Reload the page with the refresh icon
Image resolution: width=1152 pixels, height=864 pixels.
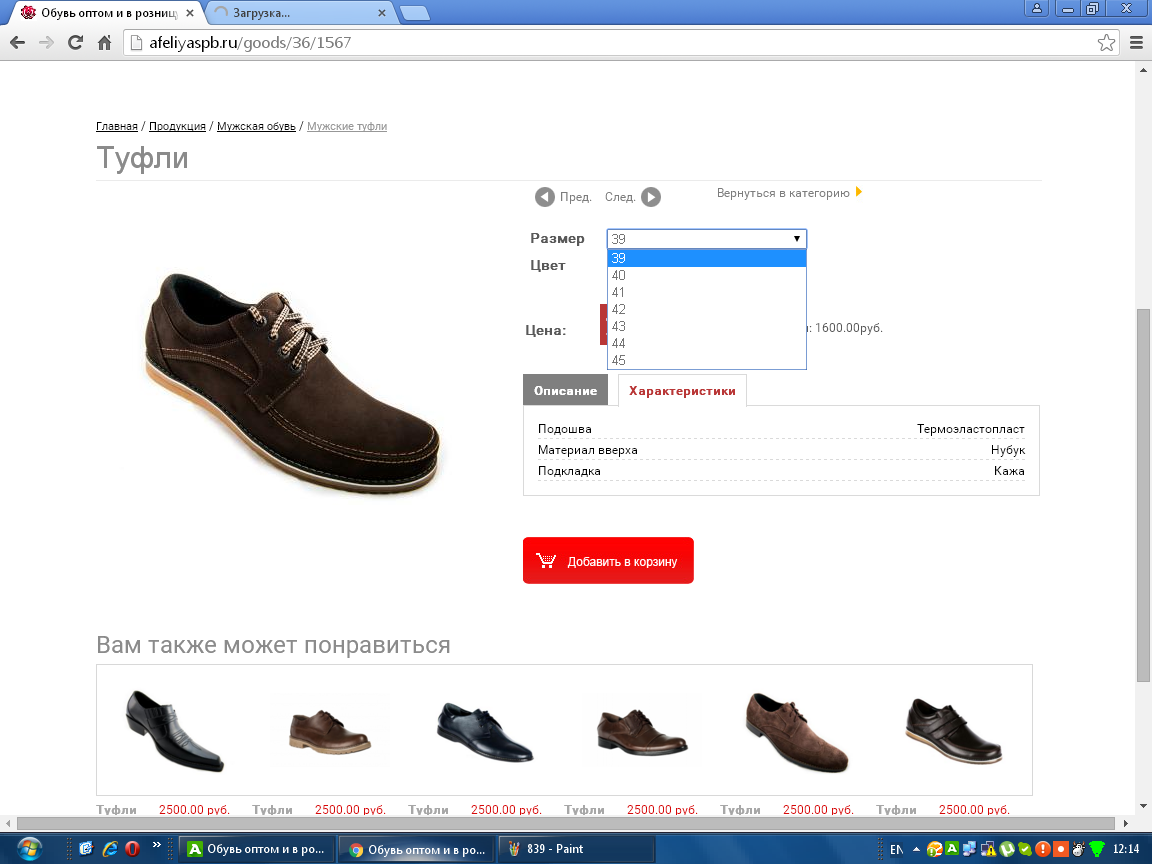75,43
